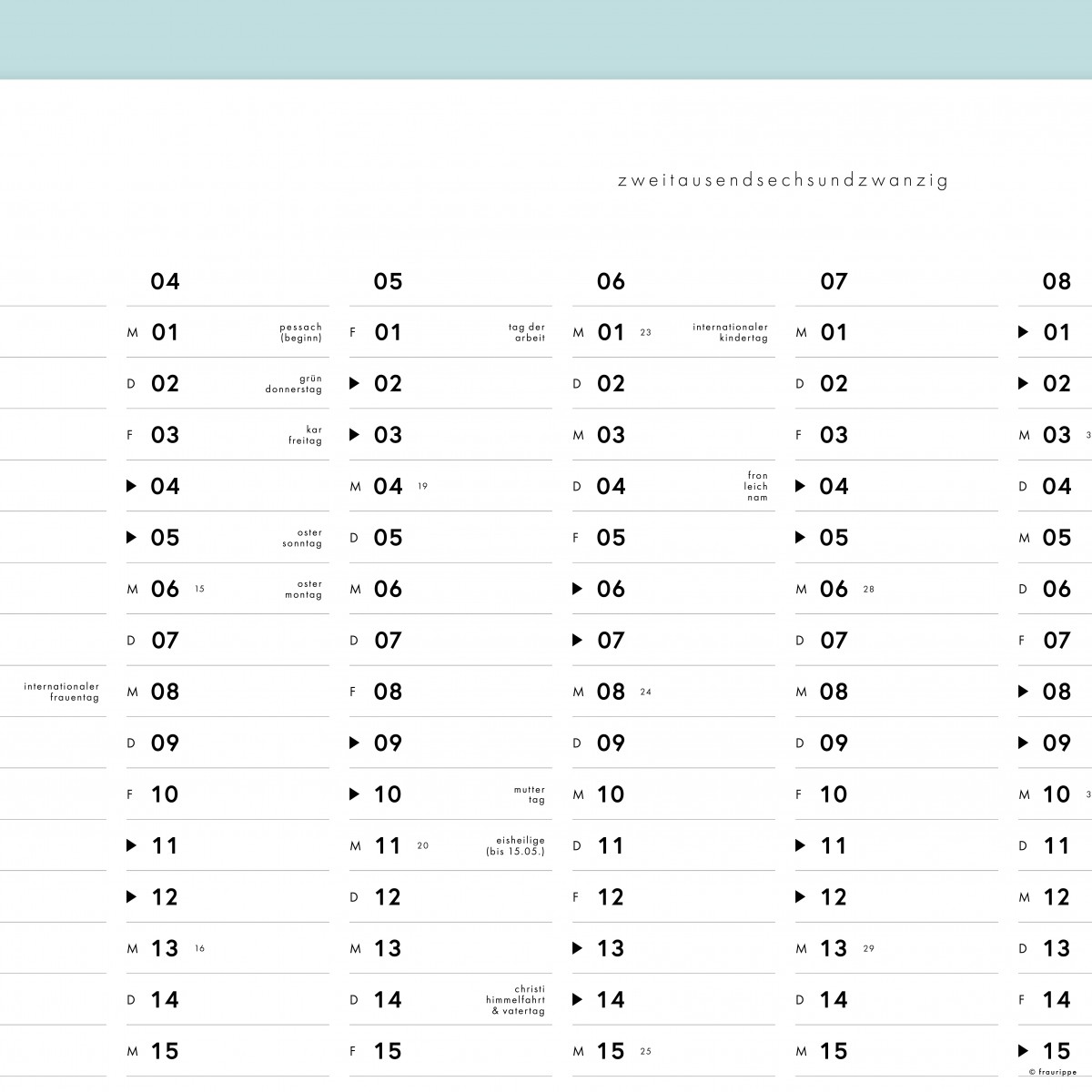Click week number 28 beside July 06
Viewport: 1092px width, 1092px height.
(868, 589)
